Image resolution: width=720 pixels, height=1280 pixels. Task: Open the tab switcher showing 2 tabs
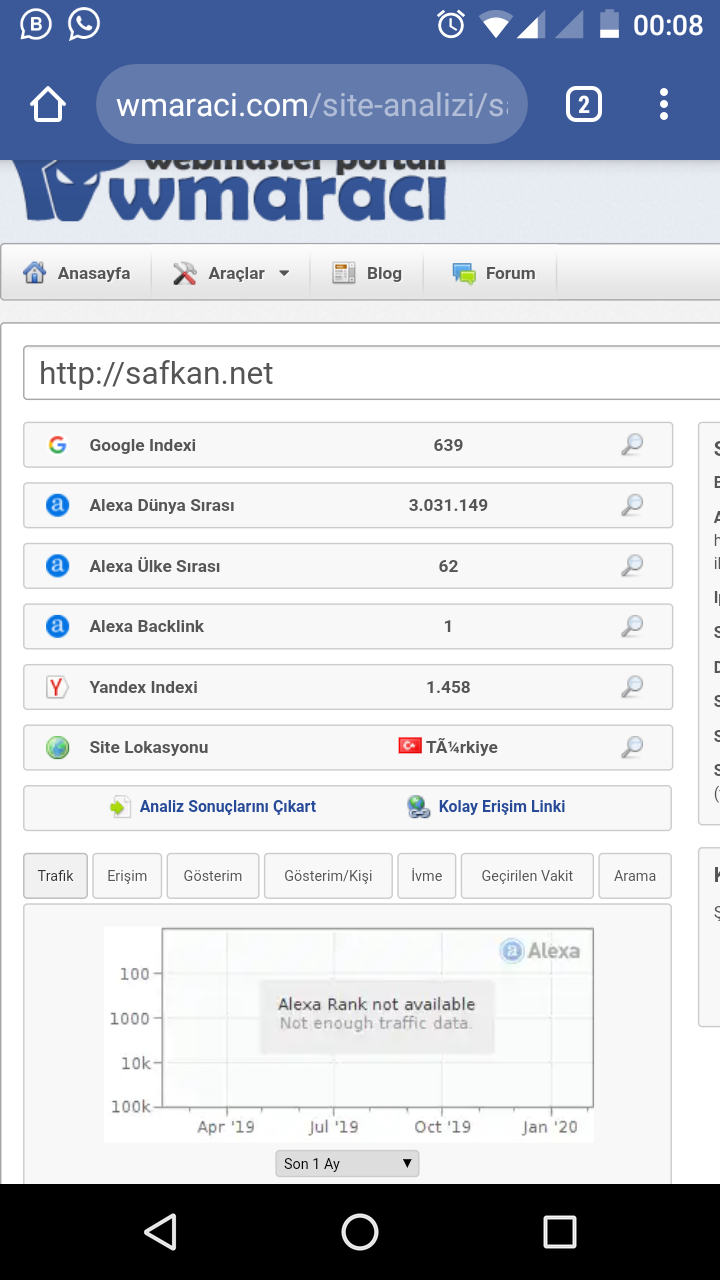[584, 104]
